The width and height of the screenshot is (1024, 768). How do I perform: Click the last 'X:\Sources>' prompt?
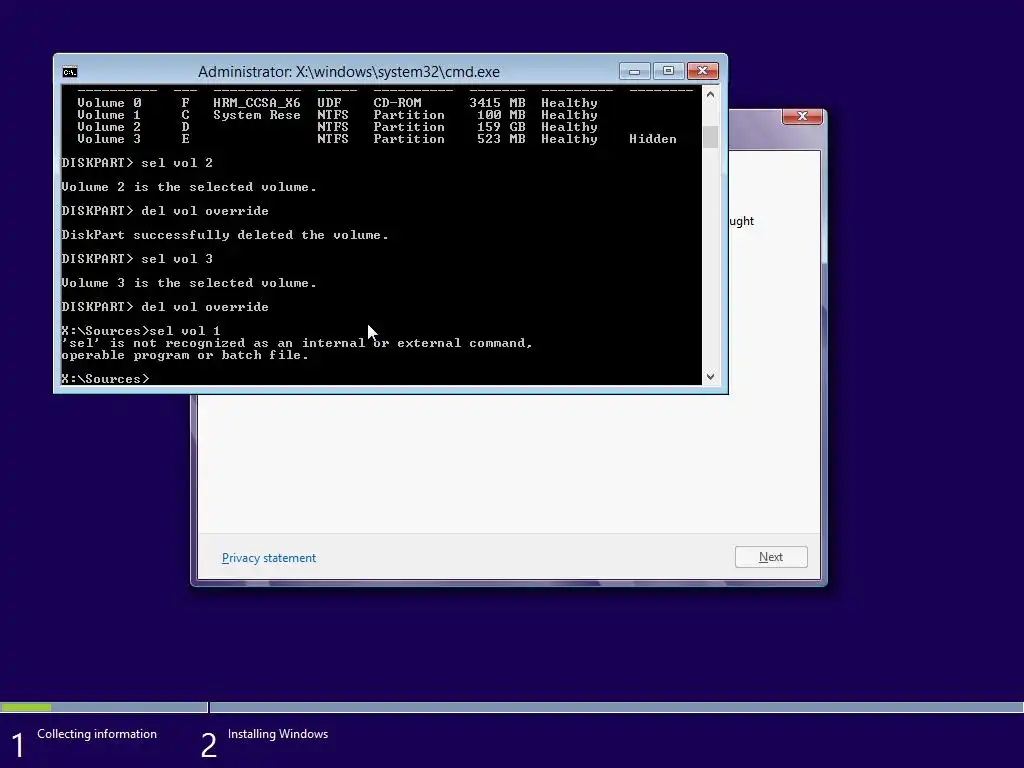click(x=105, y=379)
